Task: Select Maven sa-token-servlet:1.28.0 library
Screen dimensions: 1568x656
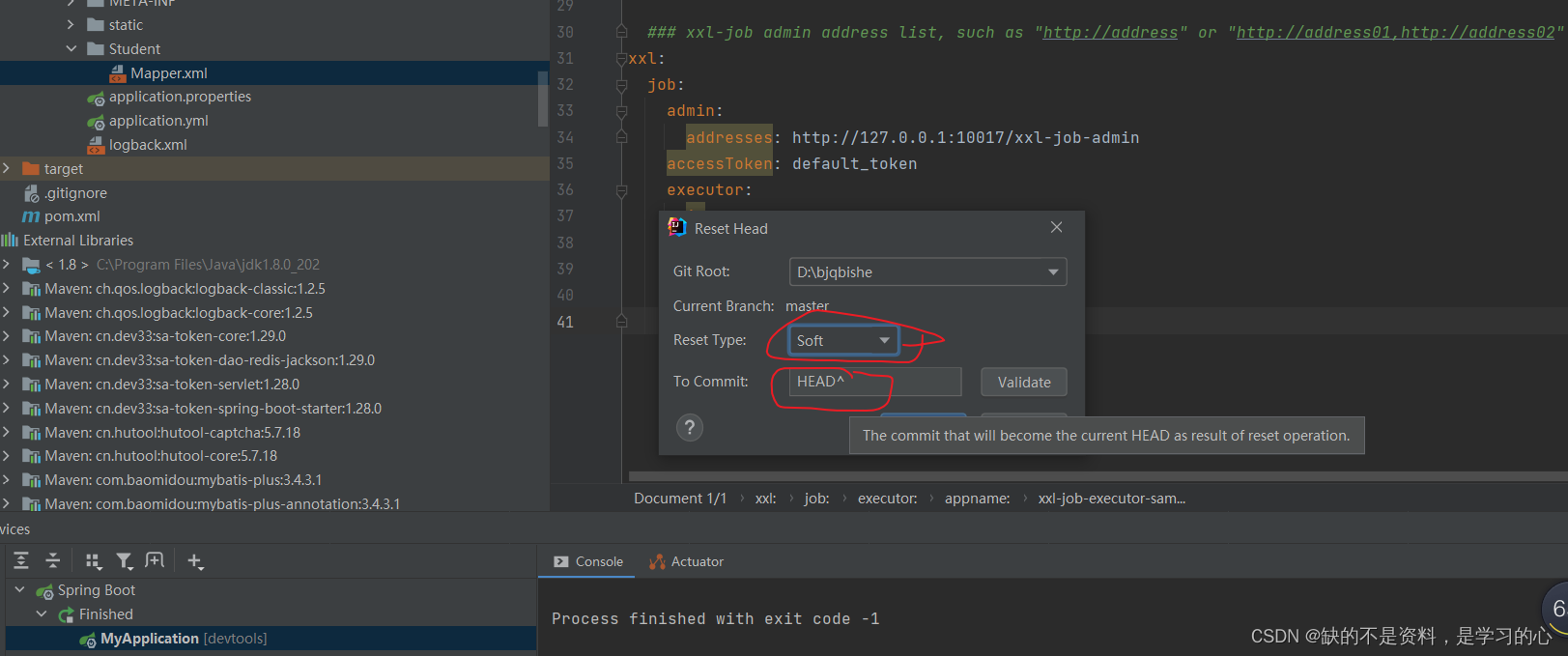Action: click(172, 385)
